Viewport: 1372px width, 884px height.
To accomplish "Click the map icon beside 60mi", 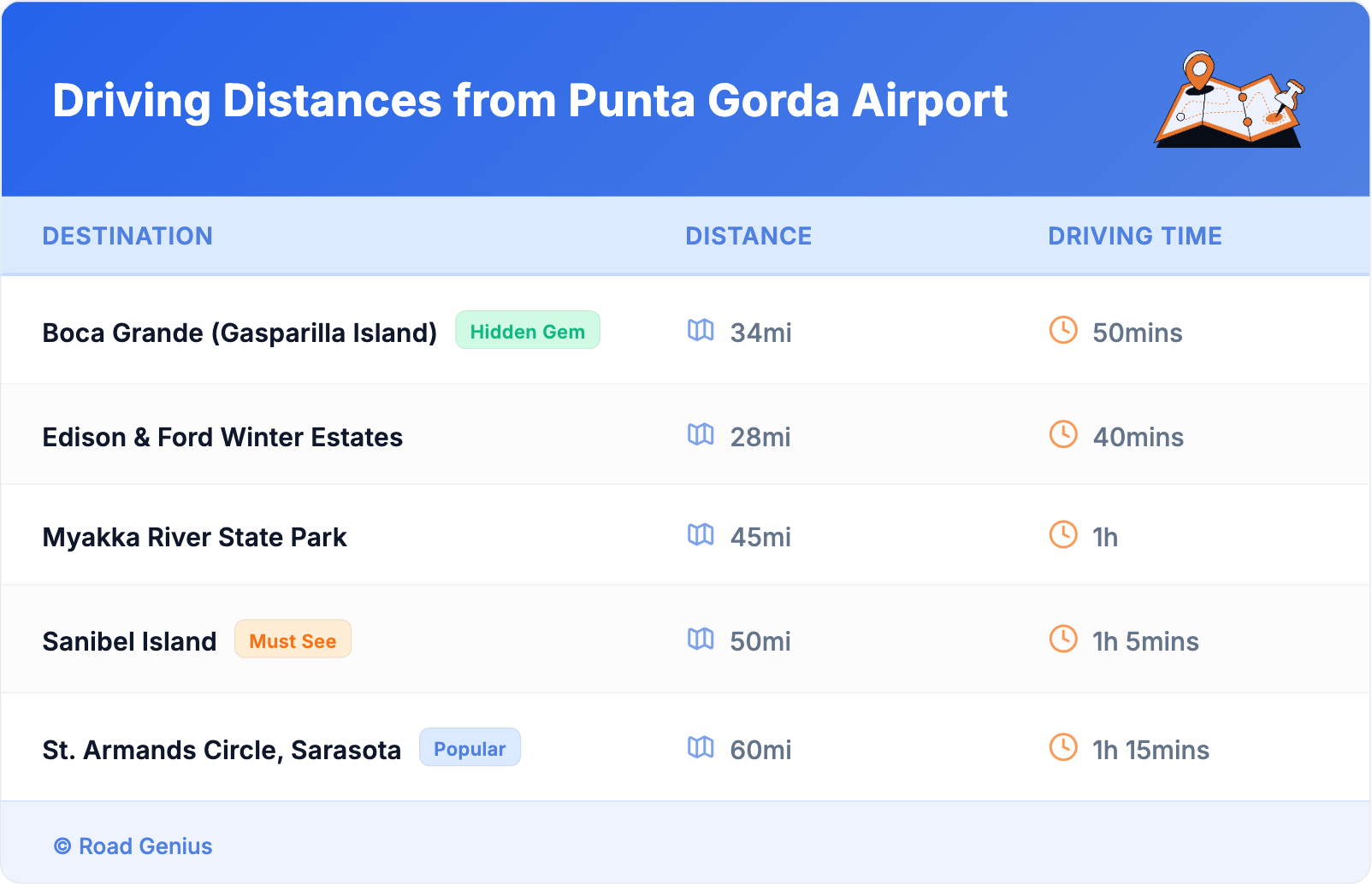I will point(701,749).
